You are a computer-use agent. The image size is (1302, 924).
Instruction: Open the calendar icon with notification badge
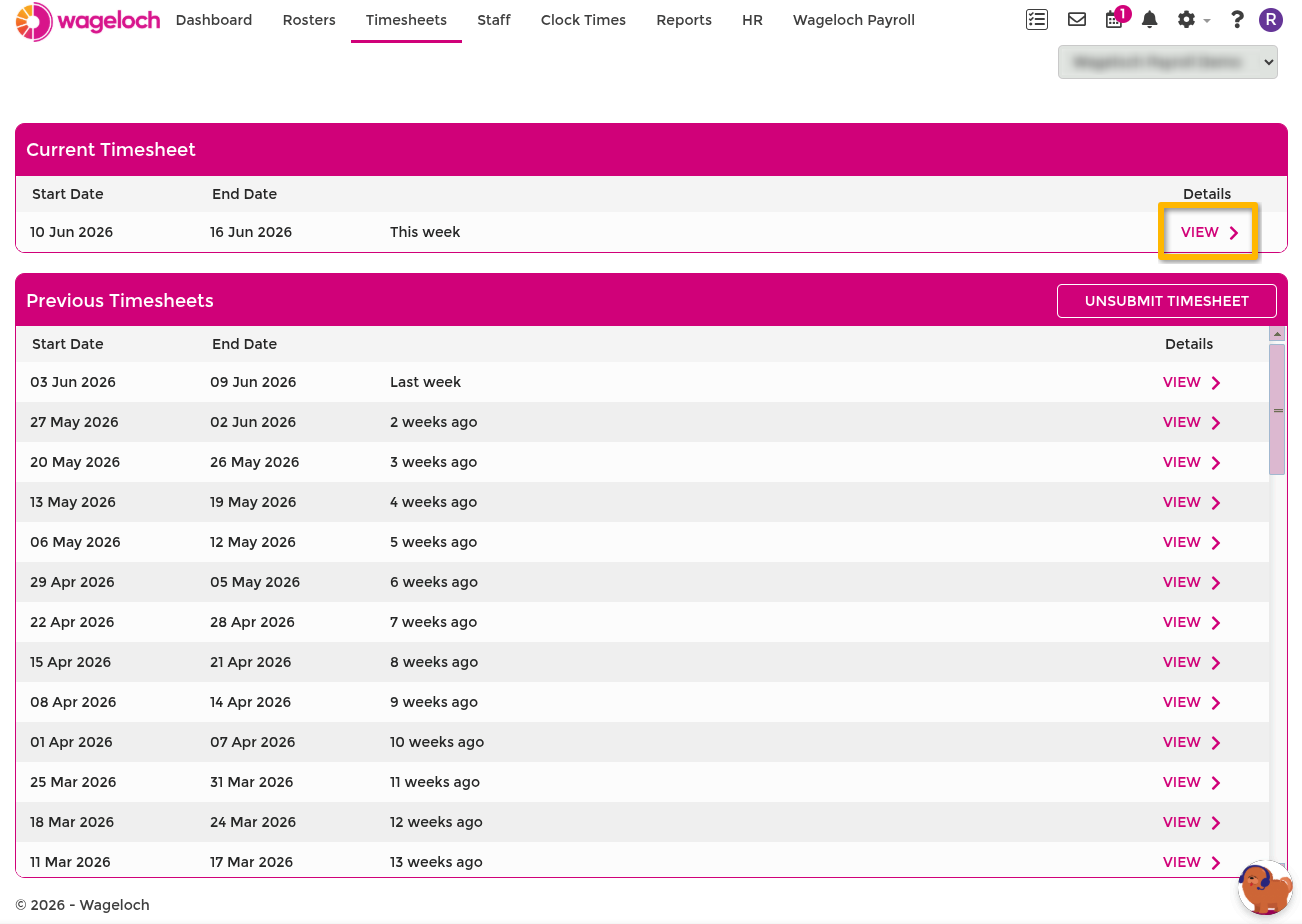(x=1116, y=18)
